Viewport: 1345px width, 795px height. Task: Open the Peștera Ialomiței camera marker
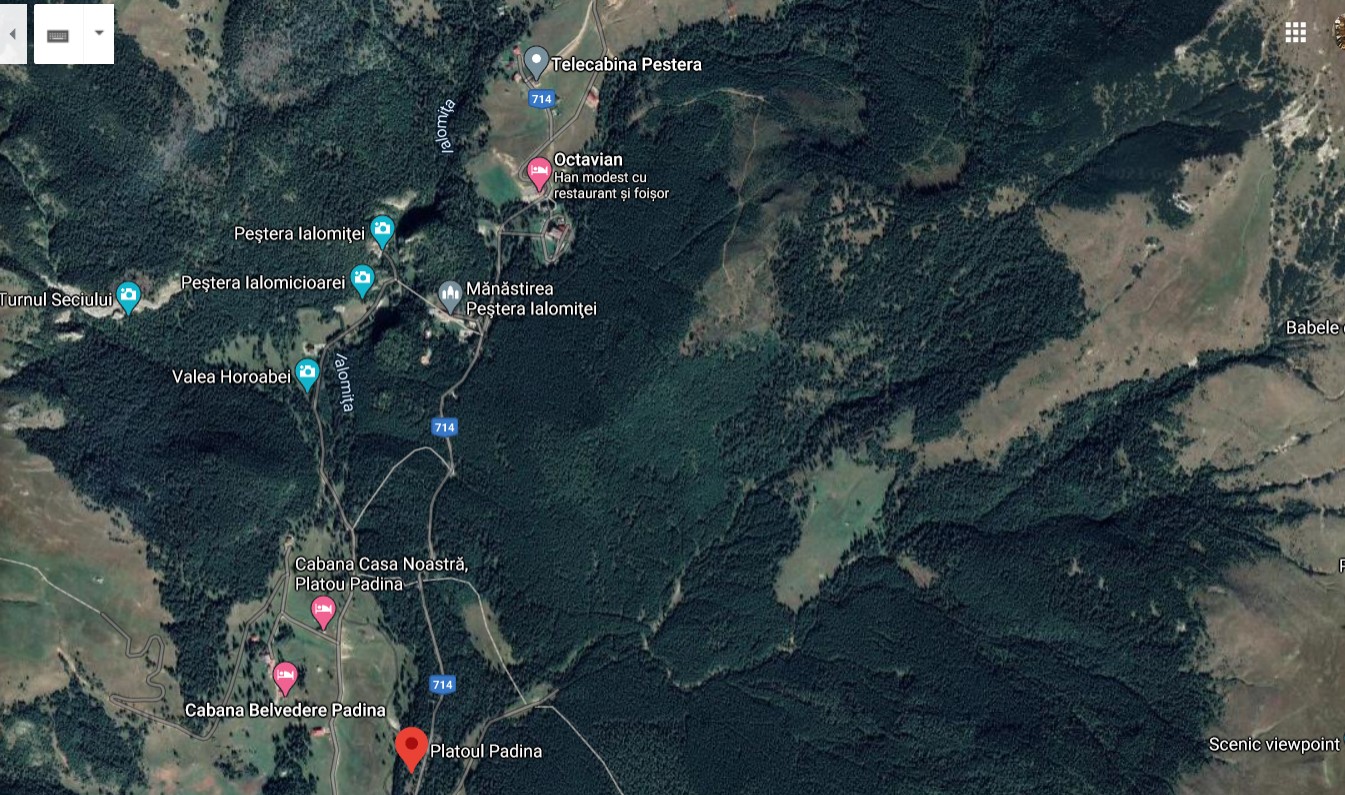[x=382, y=232]
